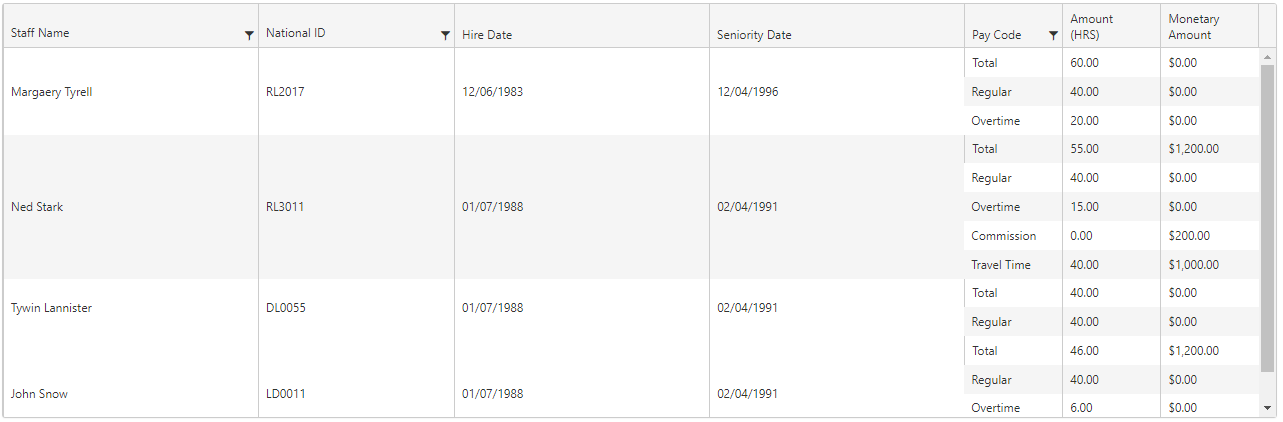1283x422 pixels.
Task: Click the scrollbar down arrow
Action: tap(1267, 408)
